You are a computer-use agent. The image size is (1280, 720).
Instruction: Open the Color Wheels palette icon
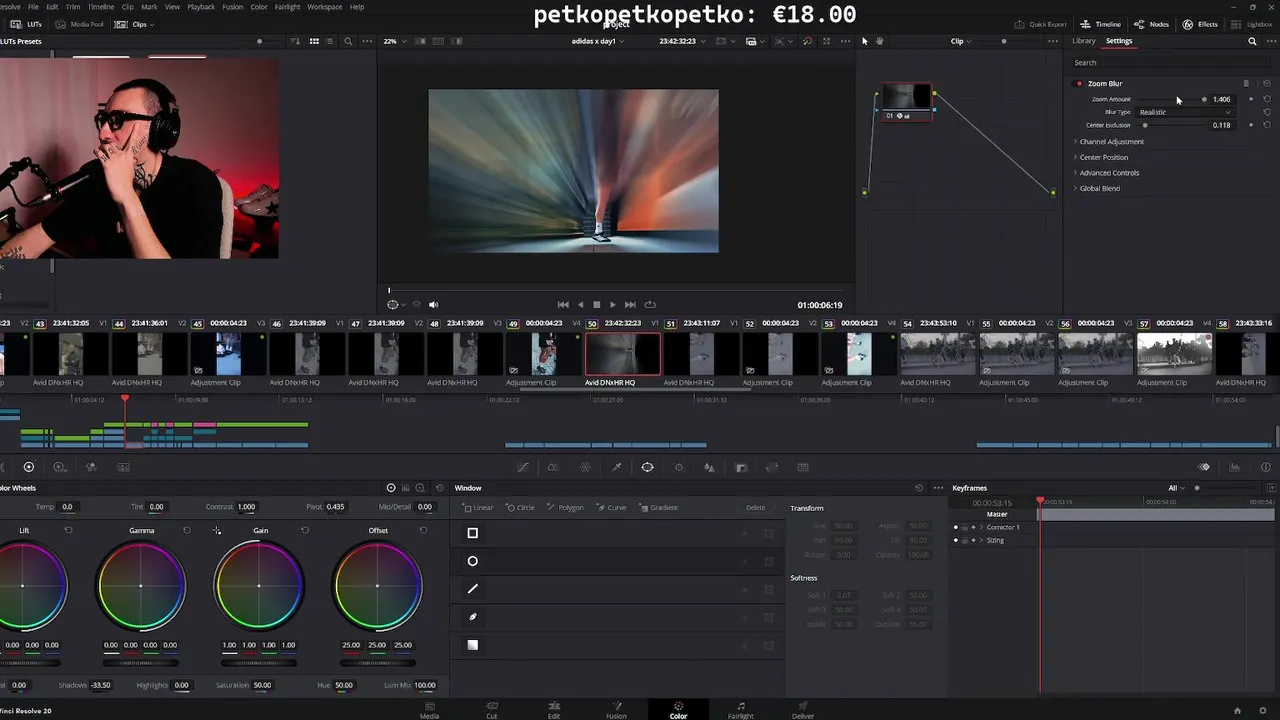tap(28, 467)
